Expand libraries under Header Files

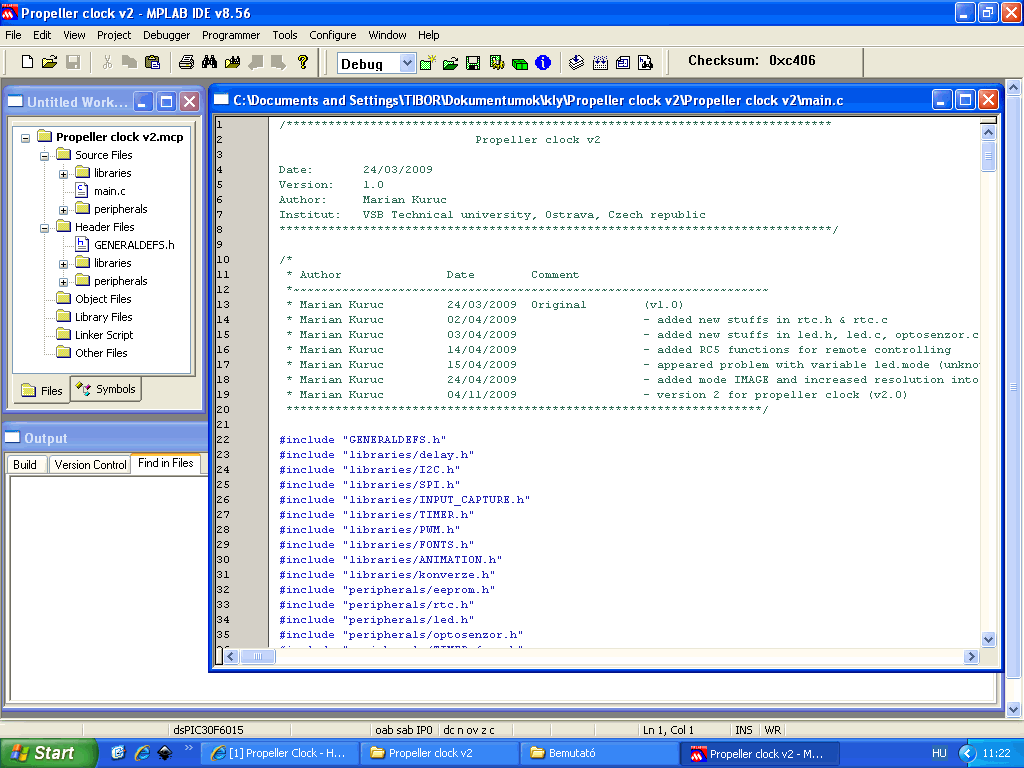coord(63,264)
